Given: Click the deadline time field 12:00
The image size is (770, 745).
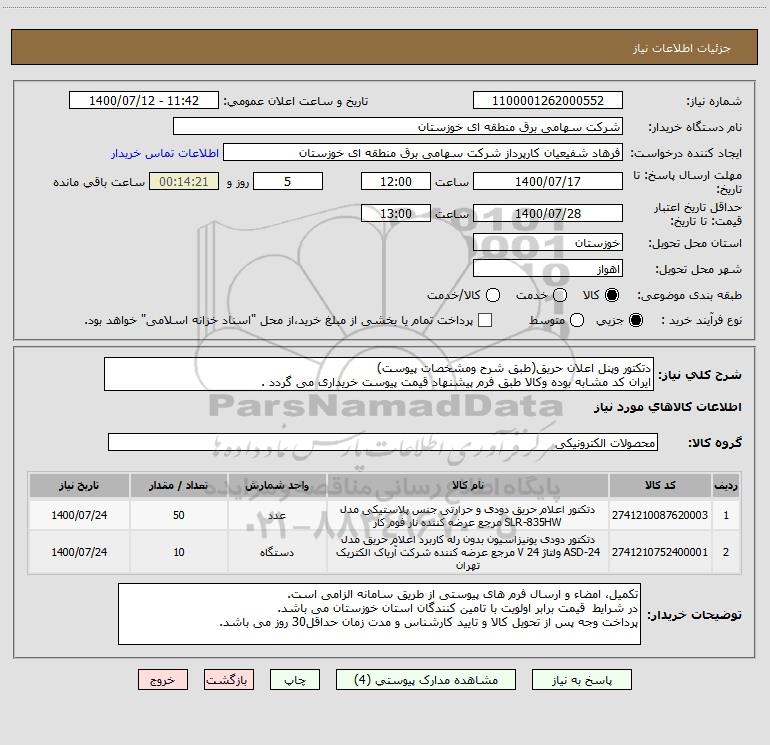Looking at the screenshot, I should [396, 181].
